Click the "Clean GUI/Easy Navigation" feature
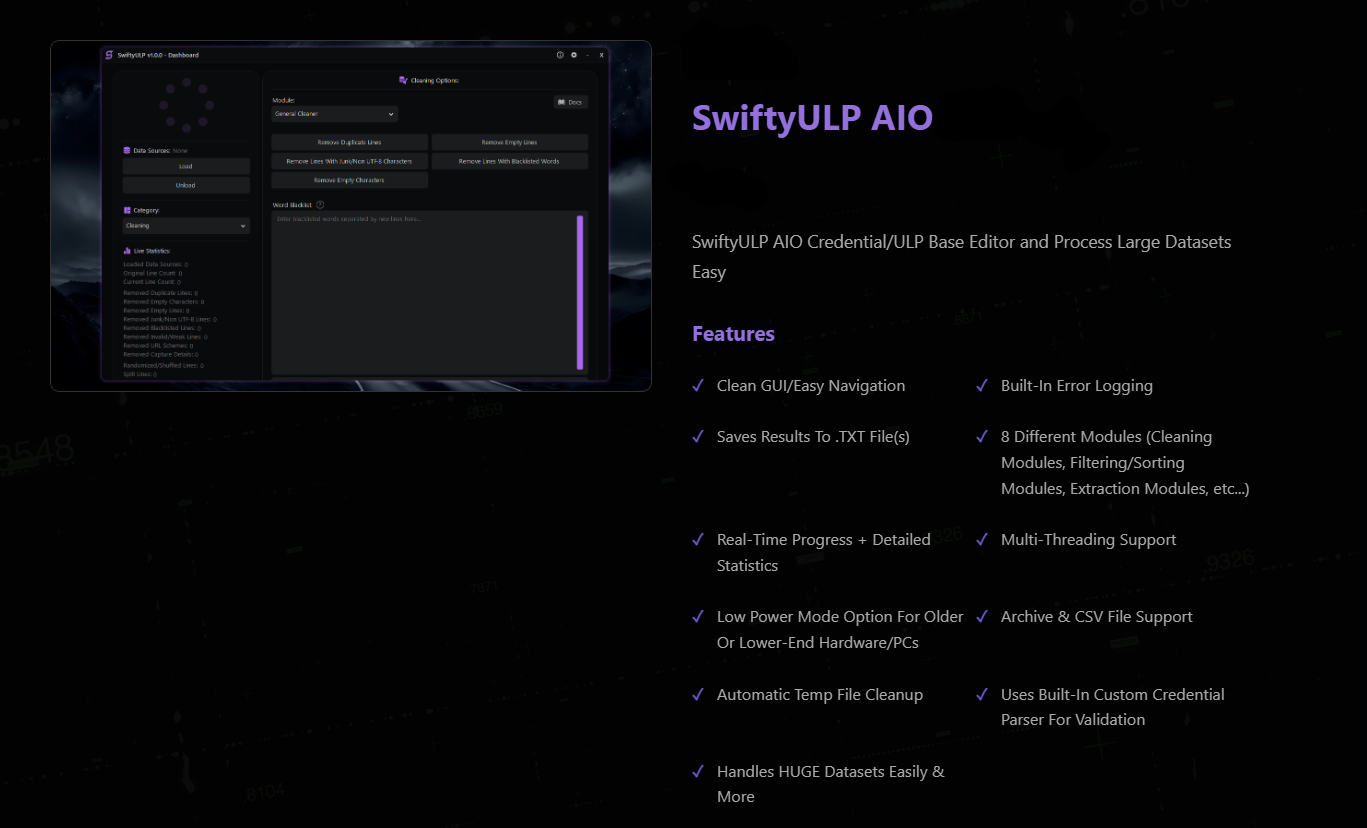Image resolution: width=1367 pixels, height=828 pixels. point(811,386)
